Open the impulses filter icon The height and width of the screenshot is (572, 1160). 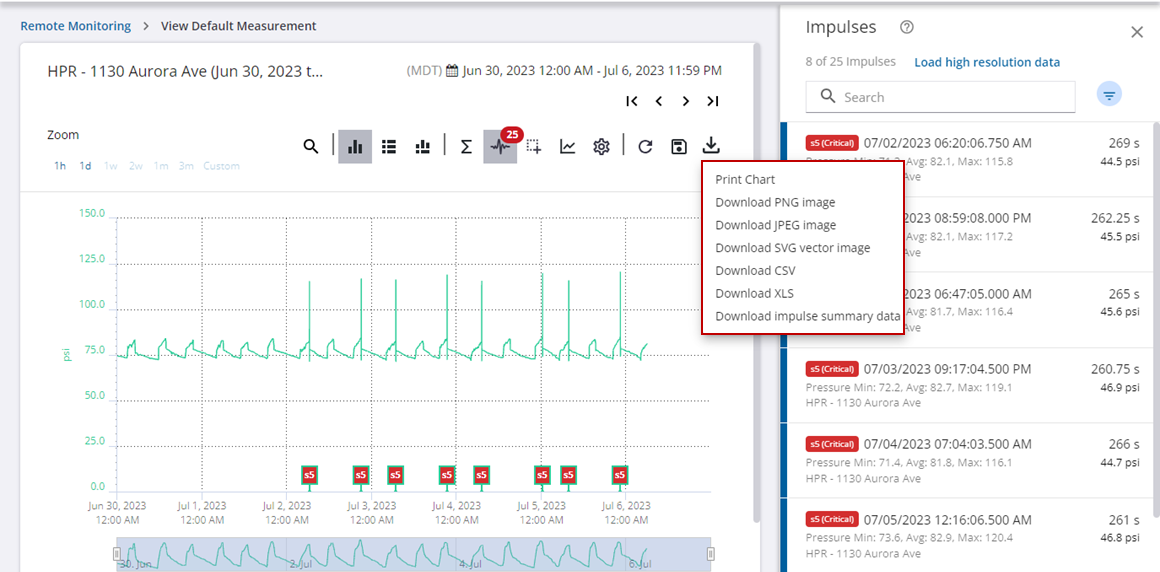(x=1109, y=95)
